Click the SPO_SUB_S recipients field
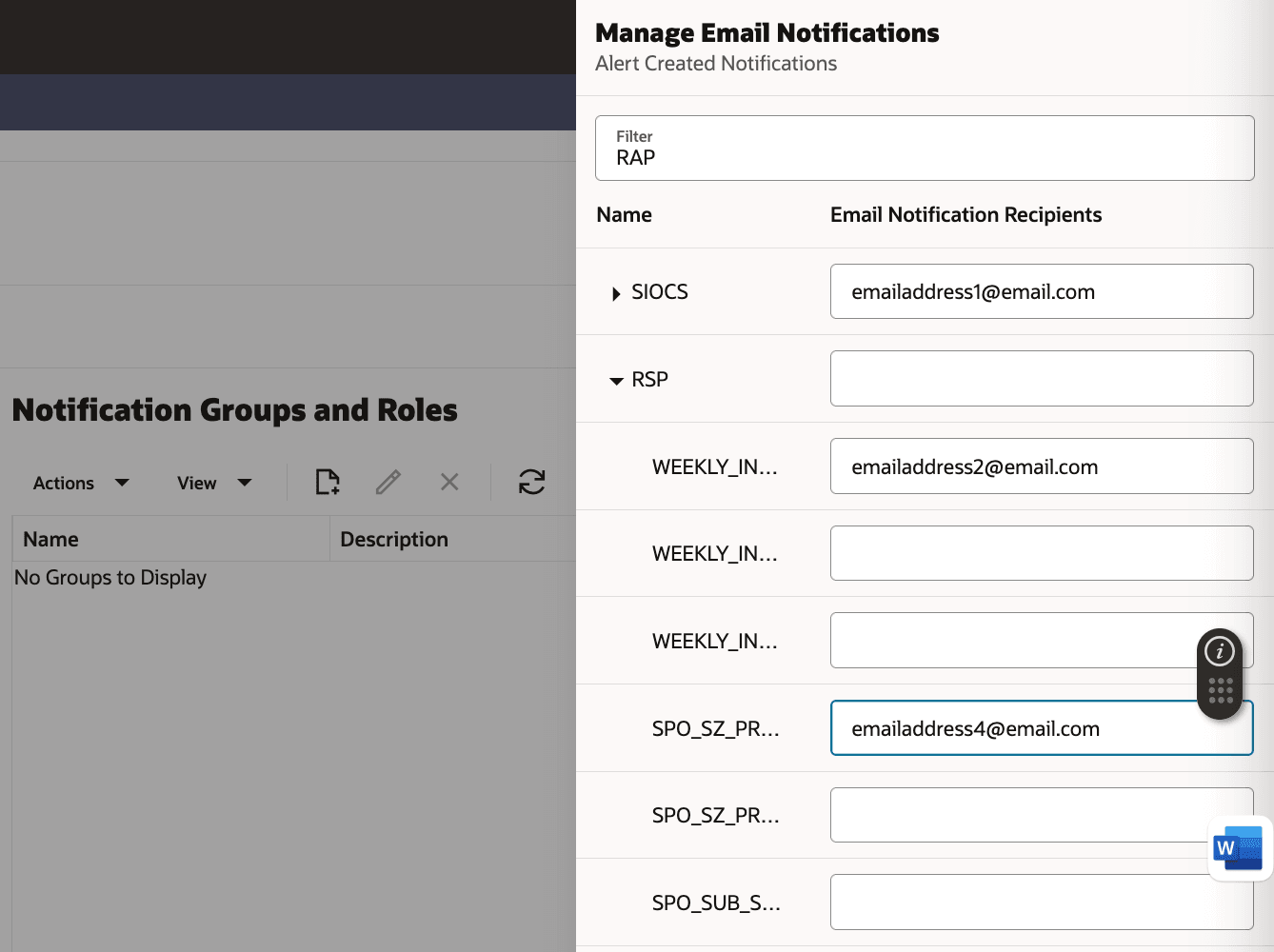1274x952 pixels. 1042,902
